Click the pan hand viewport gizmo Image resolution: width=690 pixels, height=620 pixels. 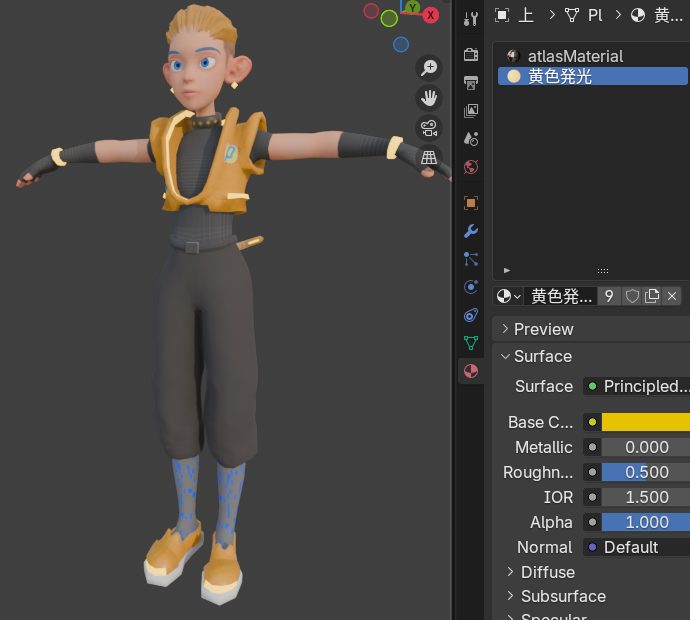click(429, 98)
